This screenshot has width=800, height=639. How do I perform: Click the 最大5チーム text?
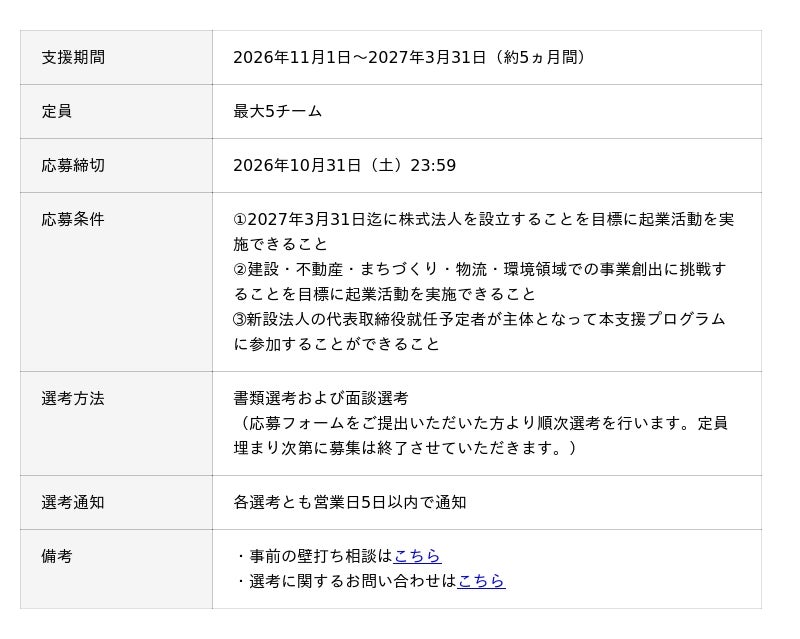pyautogui.click(x=278, y=111)
